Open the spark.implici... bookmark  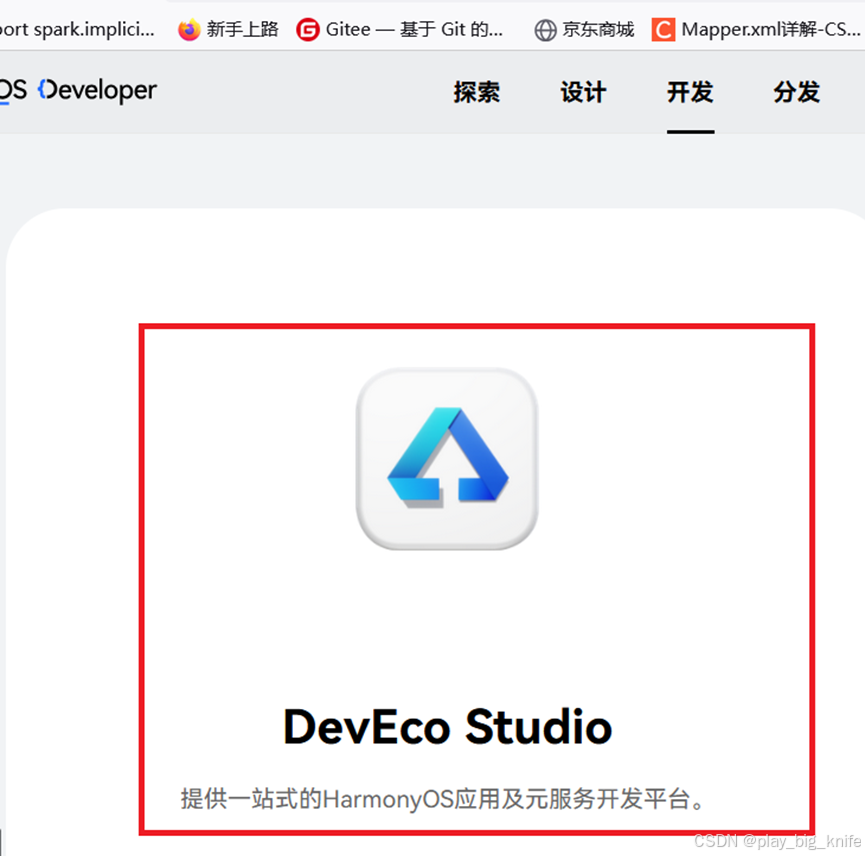(77, 29)
